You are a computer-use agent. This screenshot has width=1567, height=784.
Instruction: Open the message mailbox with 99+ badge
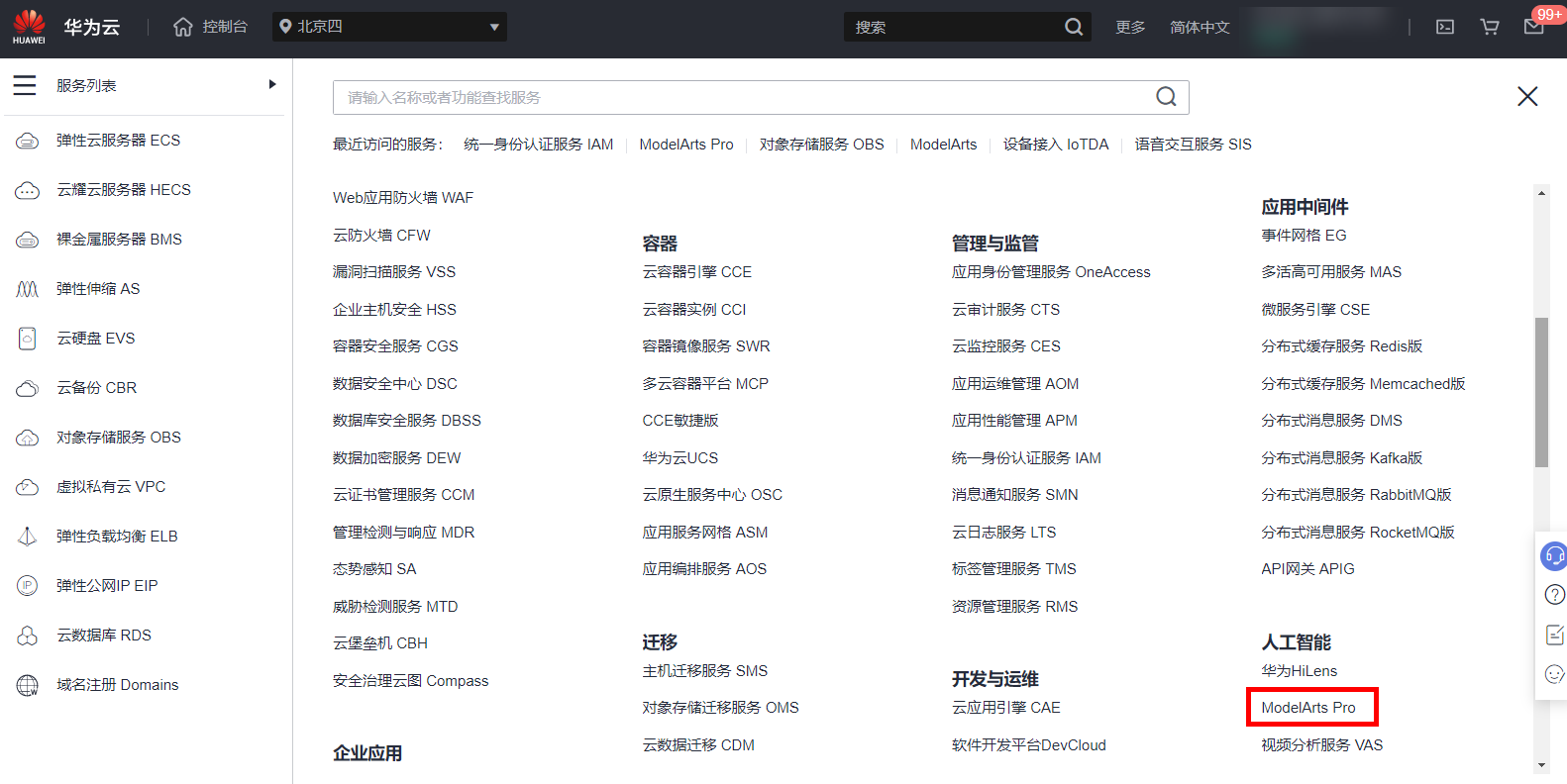tap(1533, 27)
